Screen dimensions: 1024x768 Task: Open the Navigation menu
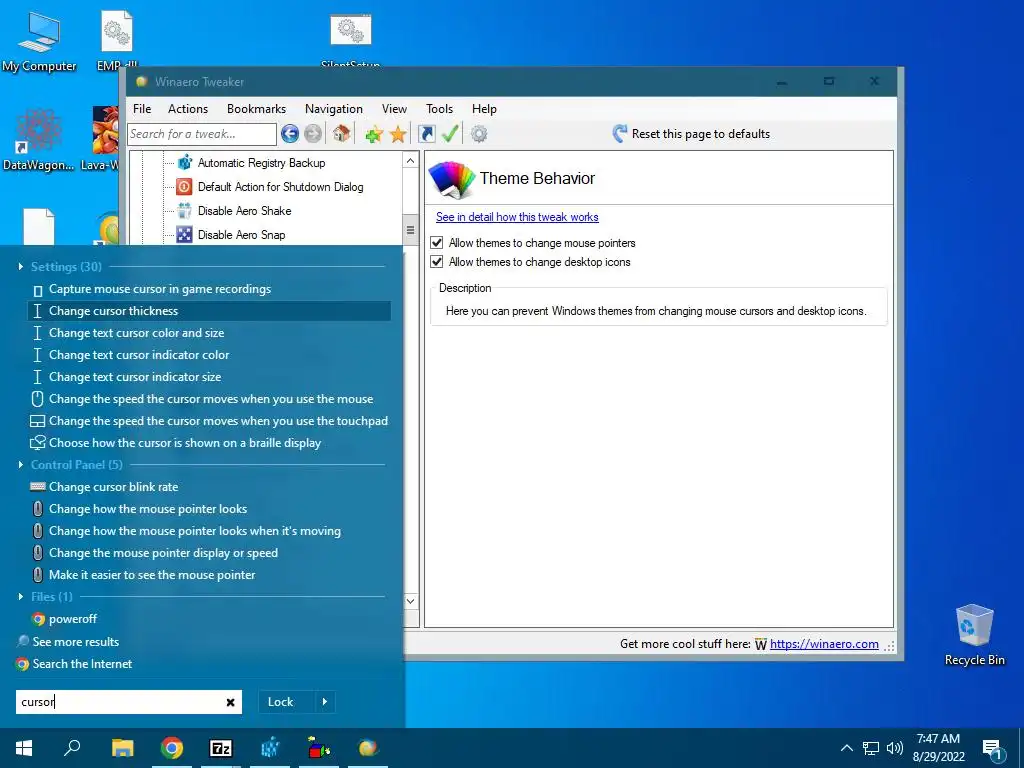tap(334, 109)
